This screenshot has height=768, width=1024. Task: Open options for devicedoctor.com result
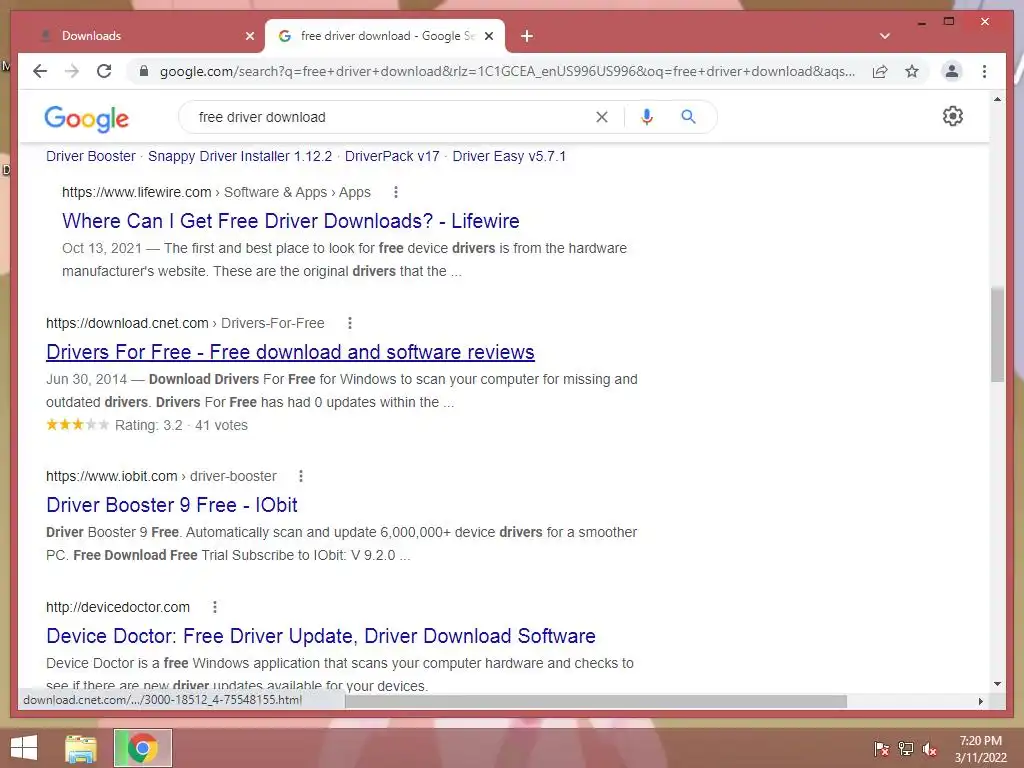215,607
